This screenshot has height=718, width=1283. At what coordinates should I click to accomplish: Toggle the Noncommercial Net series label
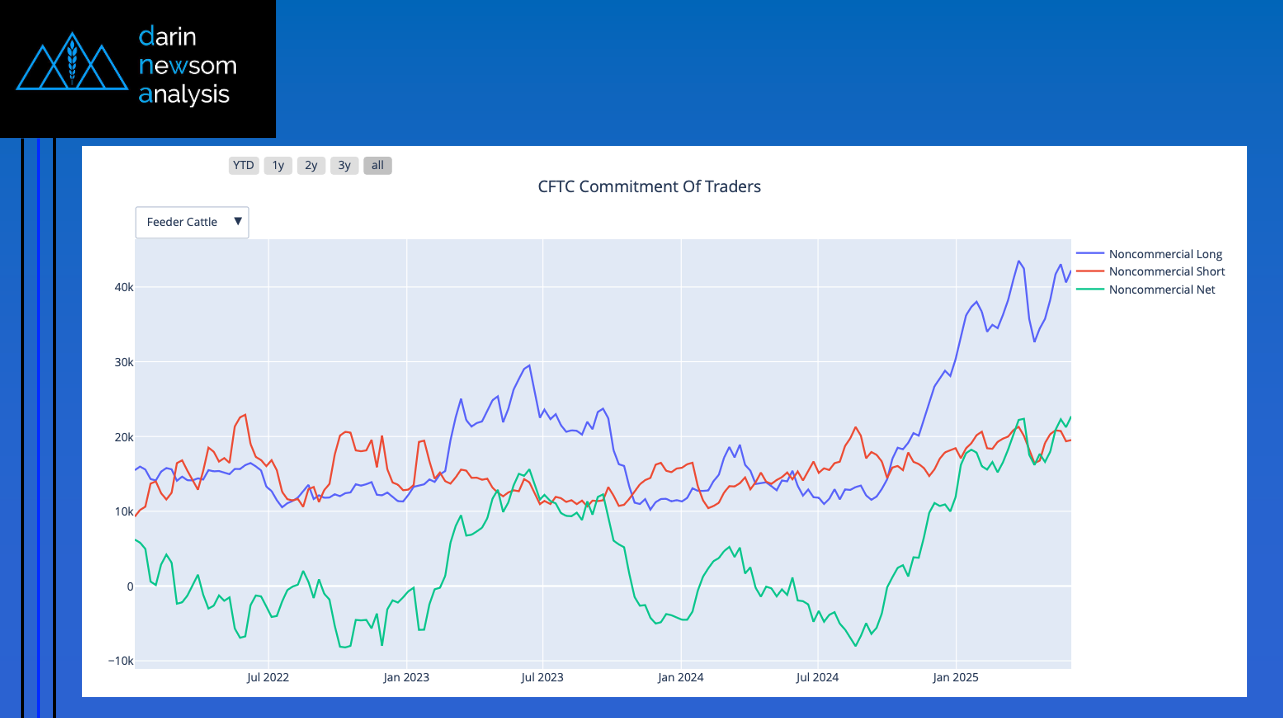pyautogui.click(x=1162, y=290)
